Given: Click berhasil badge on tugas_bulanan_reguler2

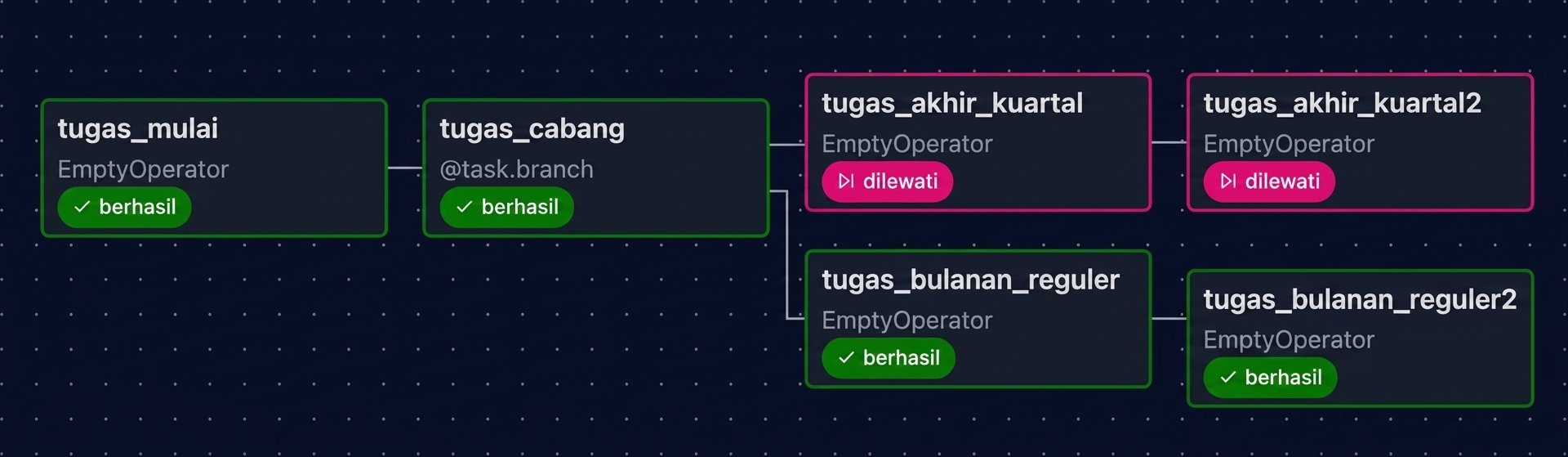Looking at the screenshot, I should pyautogui.click(x=1270, y=378).
